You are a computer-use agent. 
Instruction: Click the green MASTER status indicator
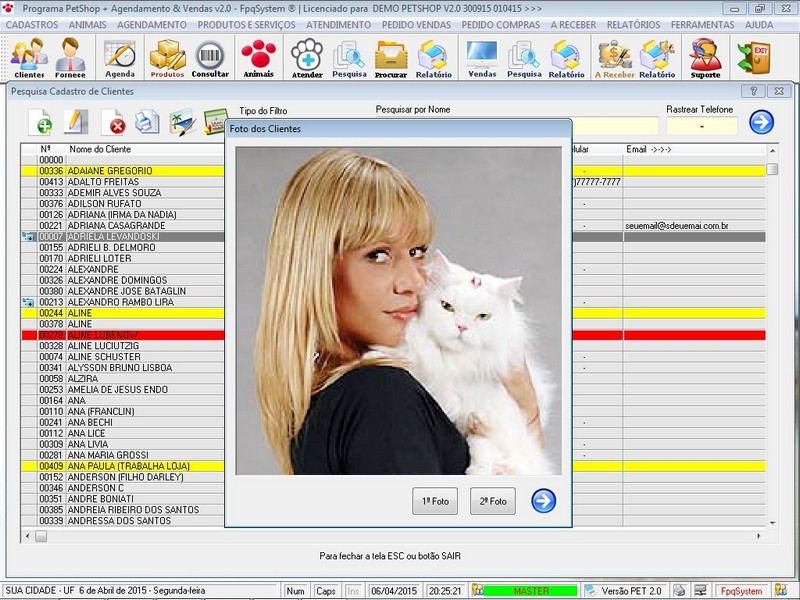tap(531, 591)
